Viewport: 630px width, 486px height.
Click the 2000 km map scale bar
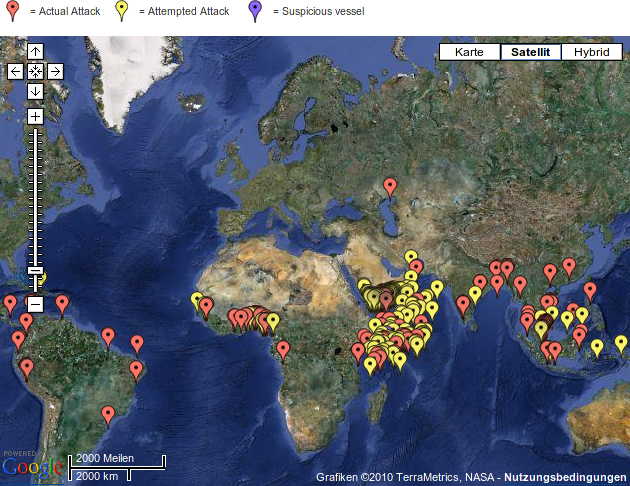pos(99,476)
